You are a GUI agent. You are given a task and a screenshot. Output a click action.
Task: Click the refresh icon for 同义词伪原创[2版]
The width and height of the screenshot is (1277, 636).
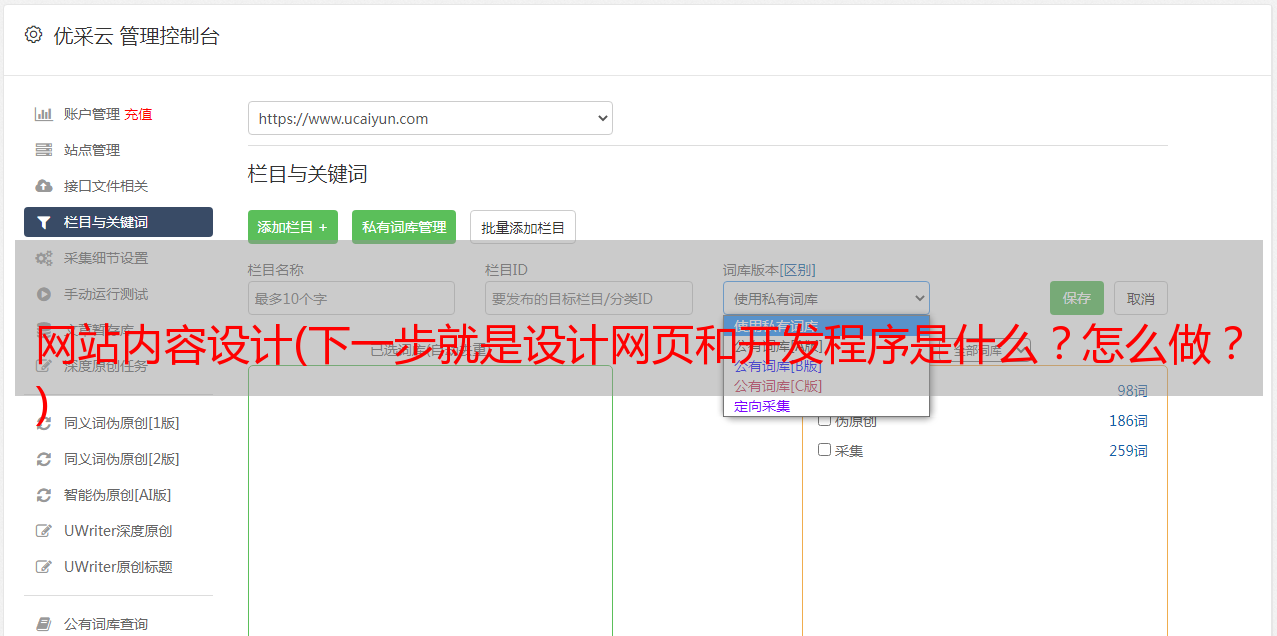pyautogui.click(x=43, y=459)
